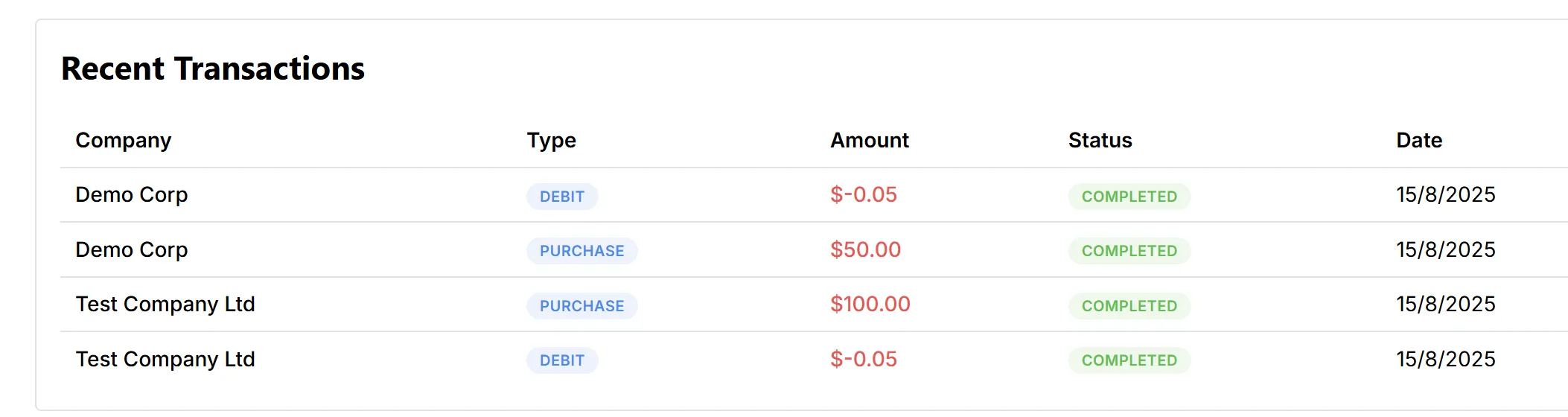Select the Amount column header
The width and height of the screenshot is (1568, 417).
(869, 141)
